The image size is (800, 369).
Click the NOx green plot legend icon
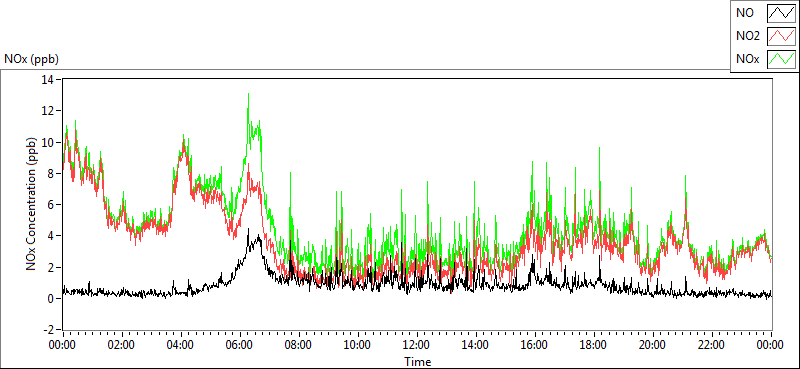click(781, 59)
